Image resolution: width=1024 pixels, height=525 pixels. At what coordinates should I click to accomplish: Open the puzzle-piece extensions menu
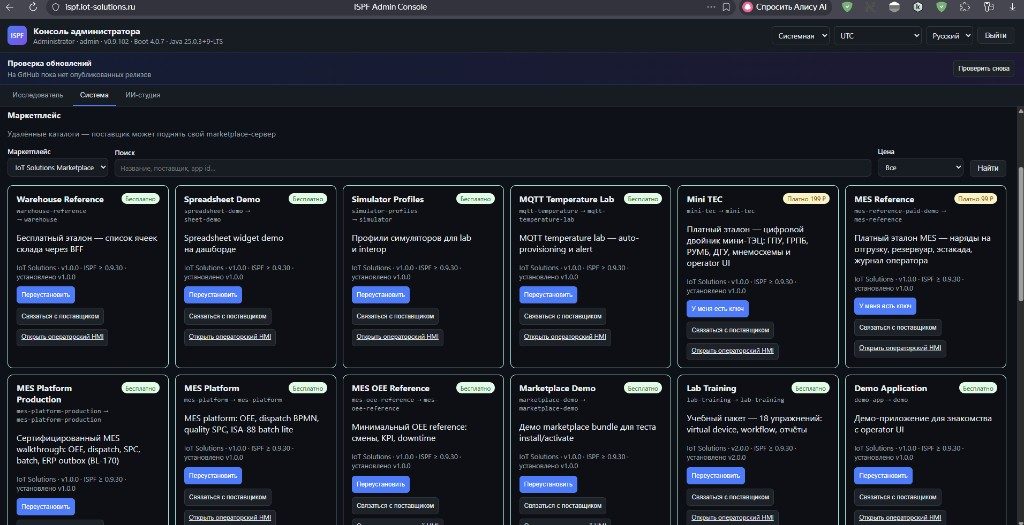[965, 7]
